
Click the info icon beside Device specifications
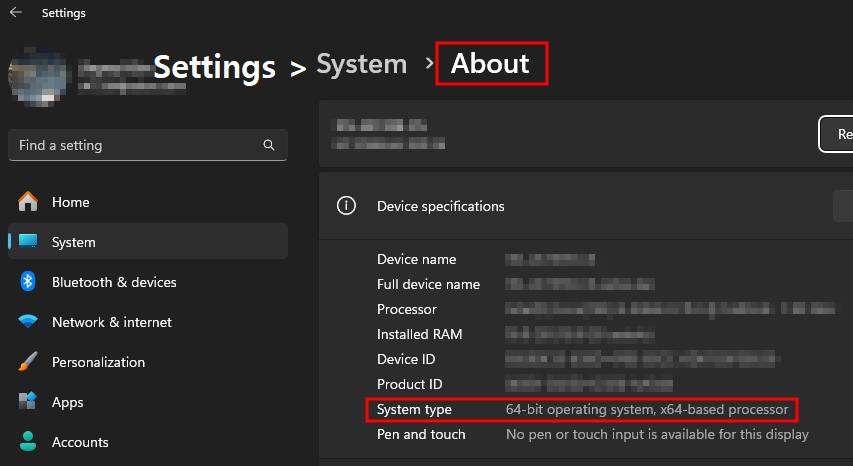click(346, 206)
